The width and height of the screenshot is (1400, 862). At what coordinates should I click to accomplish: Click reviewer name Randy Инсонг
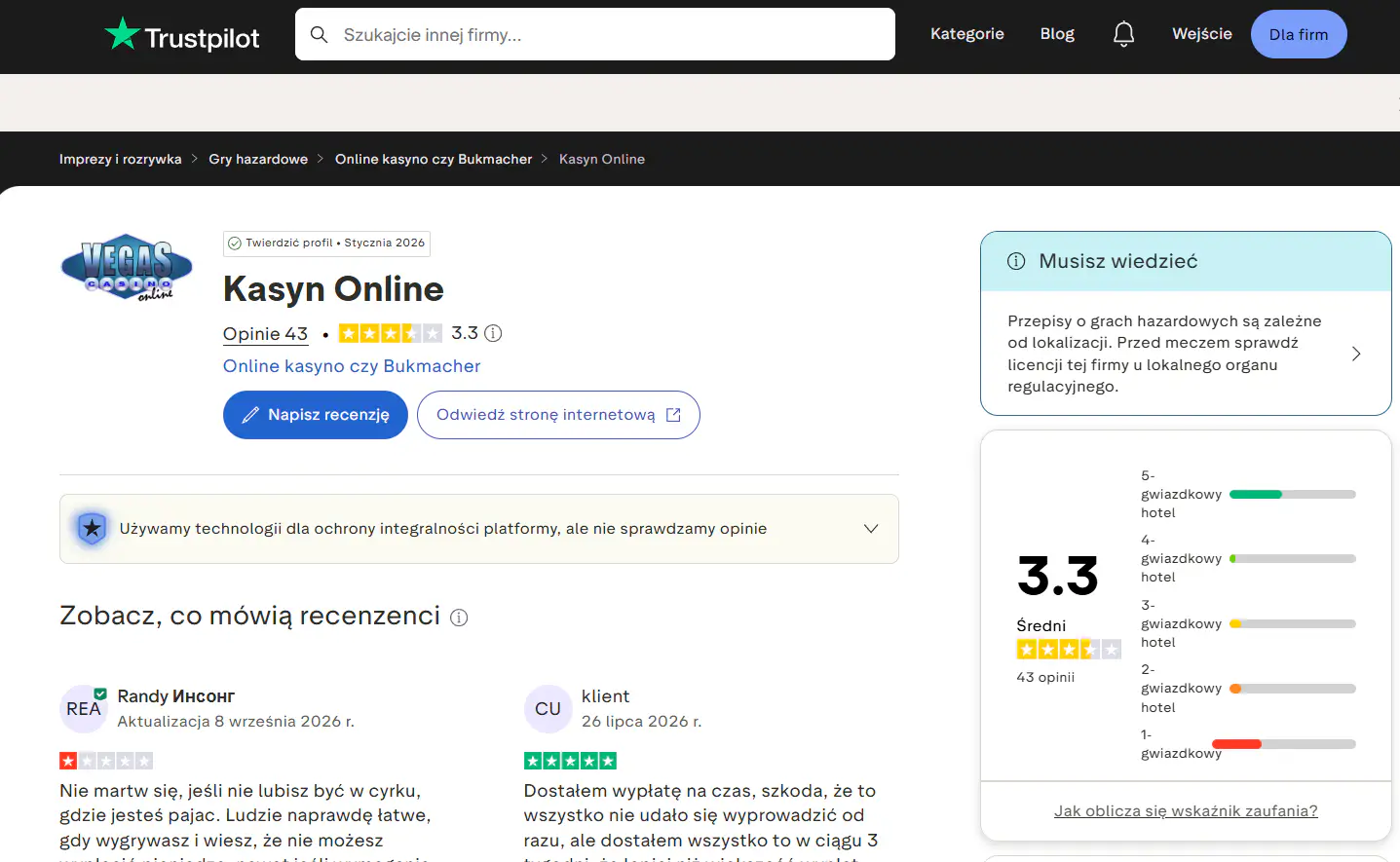coord(176,696)
